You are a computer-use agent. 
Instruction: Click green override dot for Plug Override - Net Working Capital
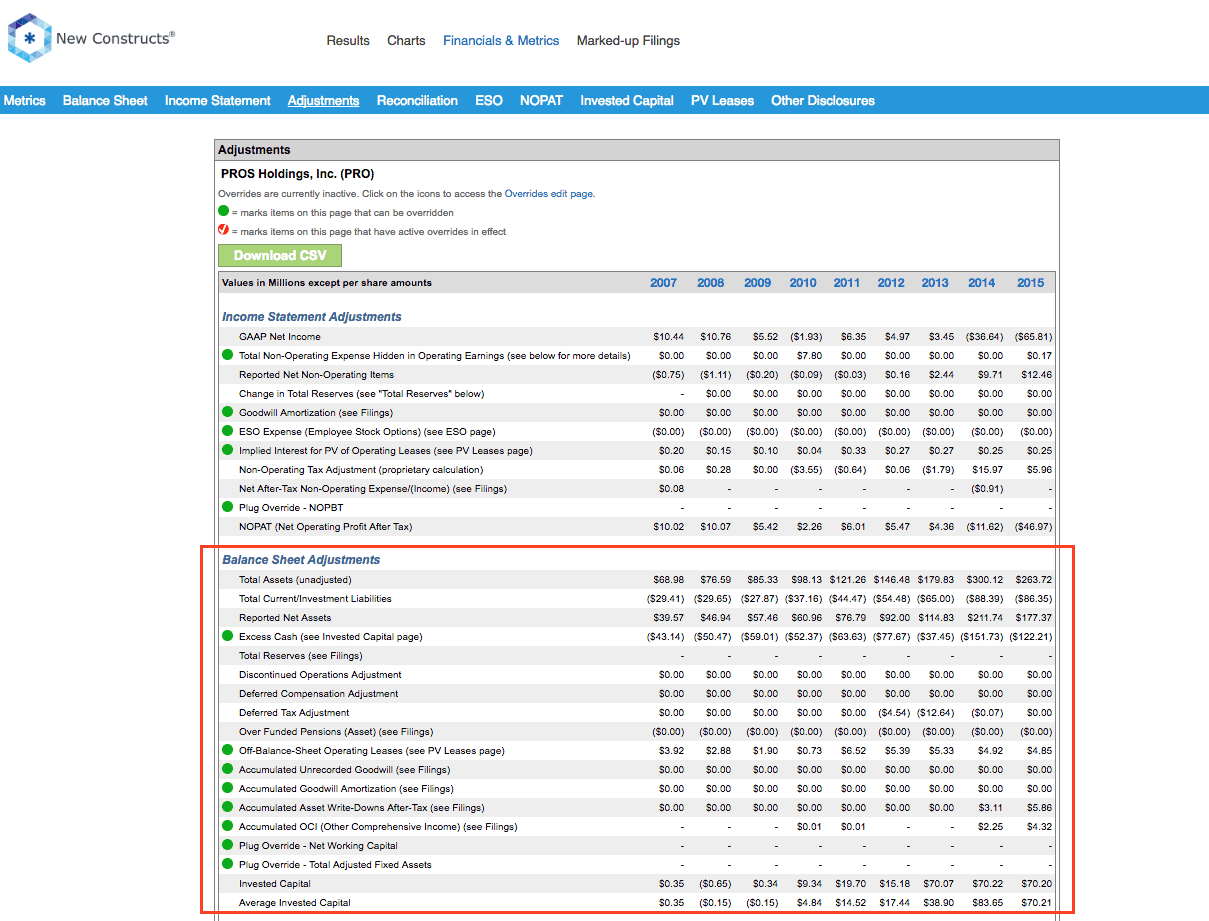pyautogui.click(x=227, y=845)
